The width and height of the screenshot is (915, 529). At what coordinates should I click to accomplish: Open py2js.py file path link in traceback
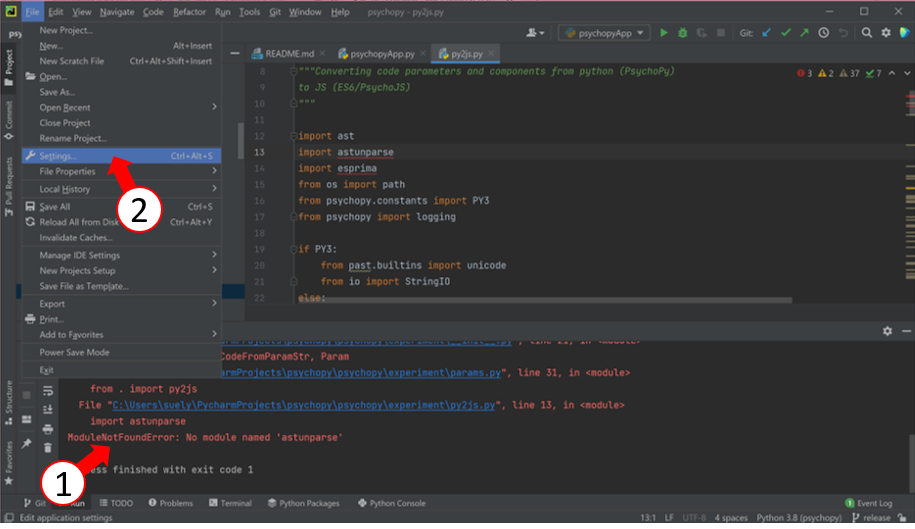click(303, 405)
